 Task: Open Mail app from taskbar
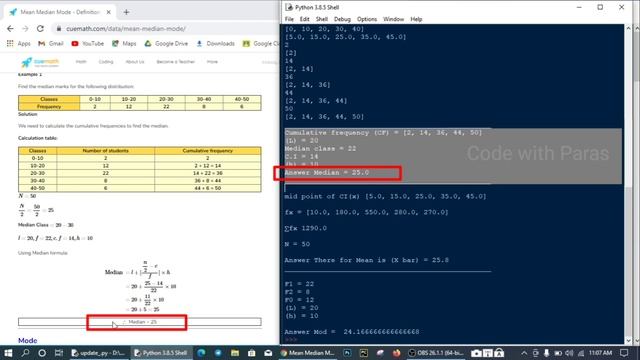[x=268, y=353]
